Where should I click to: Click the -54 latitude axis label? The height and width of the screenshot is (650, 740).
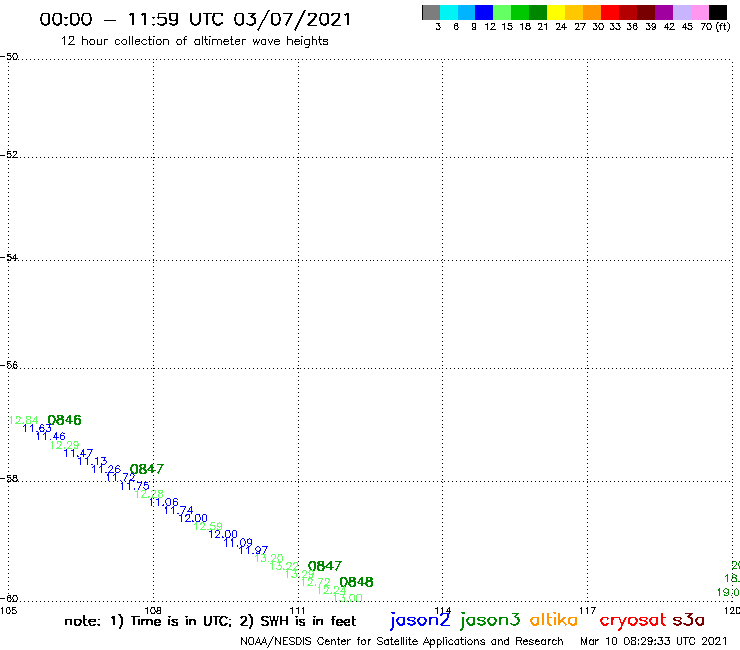tap(9, 258)
